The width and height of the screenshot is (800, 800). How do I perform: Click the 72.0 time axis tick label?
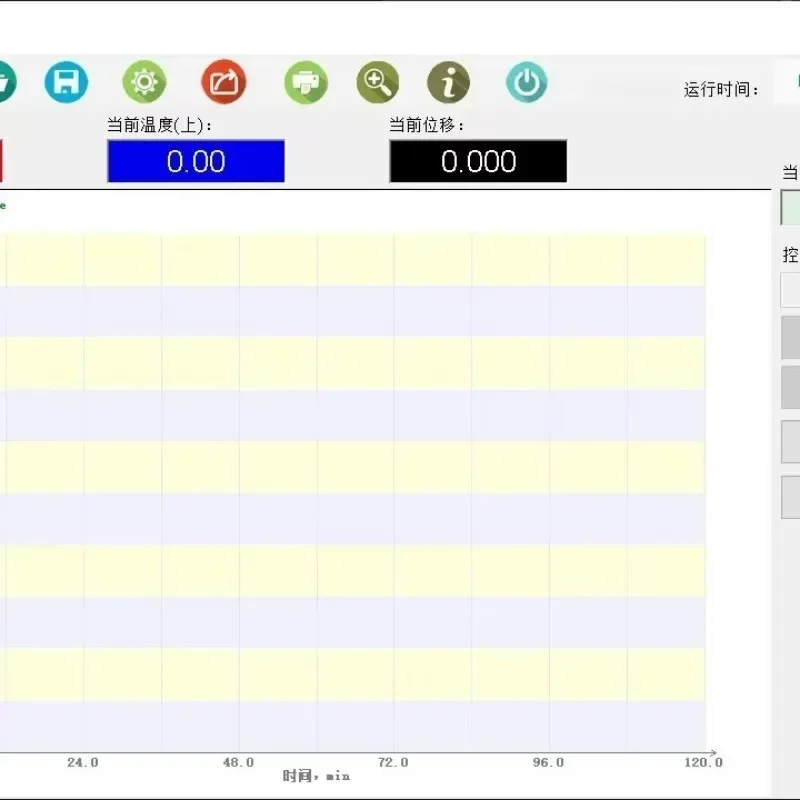coord(393,762)
